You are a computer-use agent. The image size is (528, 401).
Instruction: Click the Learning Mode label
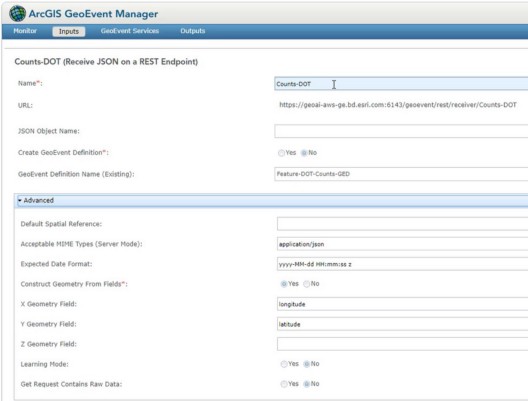[x=44, y=364]
